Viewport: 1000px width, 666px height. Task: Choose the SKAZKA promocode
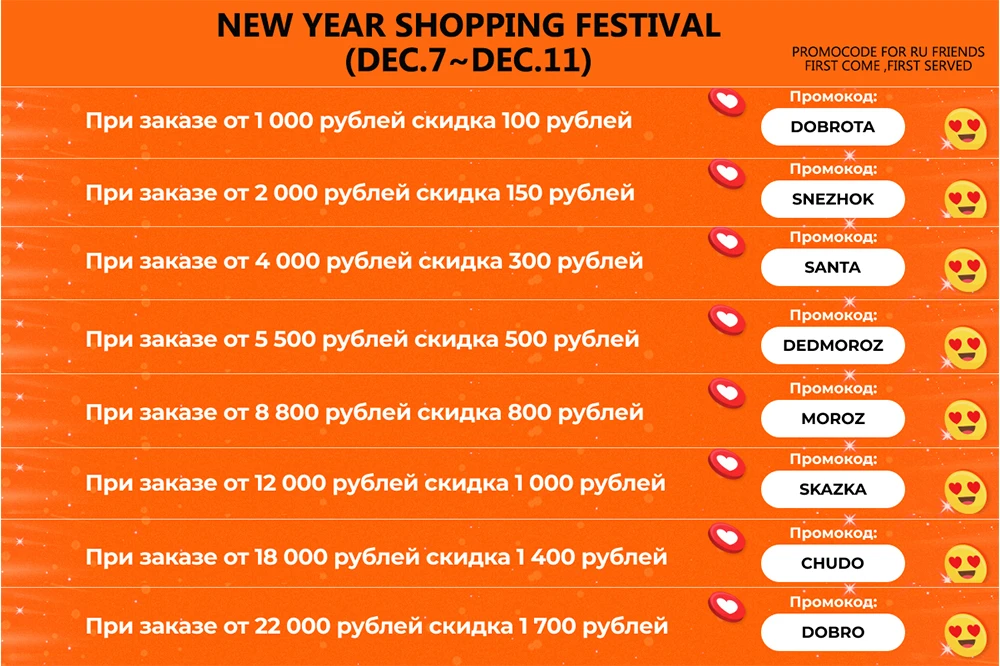pos(832,489)
